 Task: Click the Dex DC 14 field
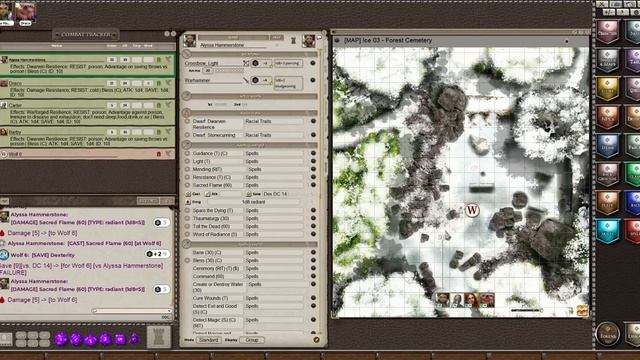(282, 194)
